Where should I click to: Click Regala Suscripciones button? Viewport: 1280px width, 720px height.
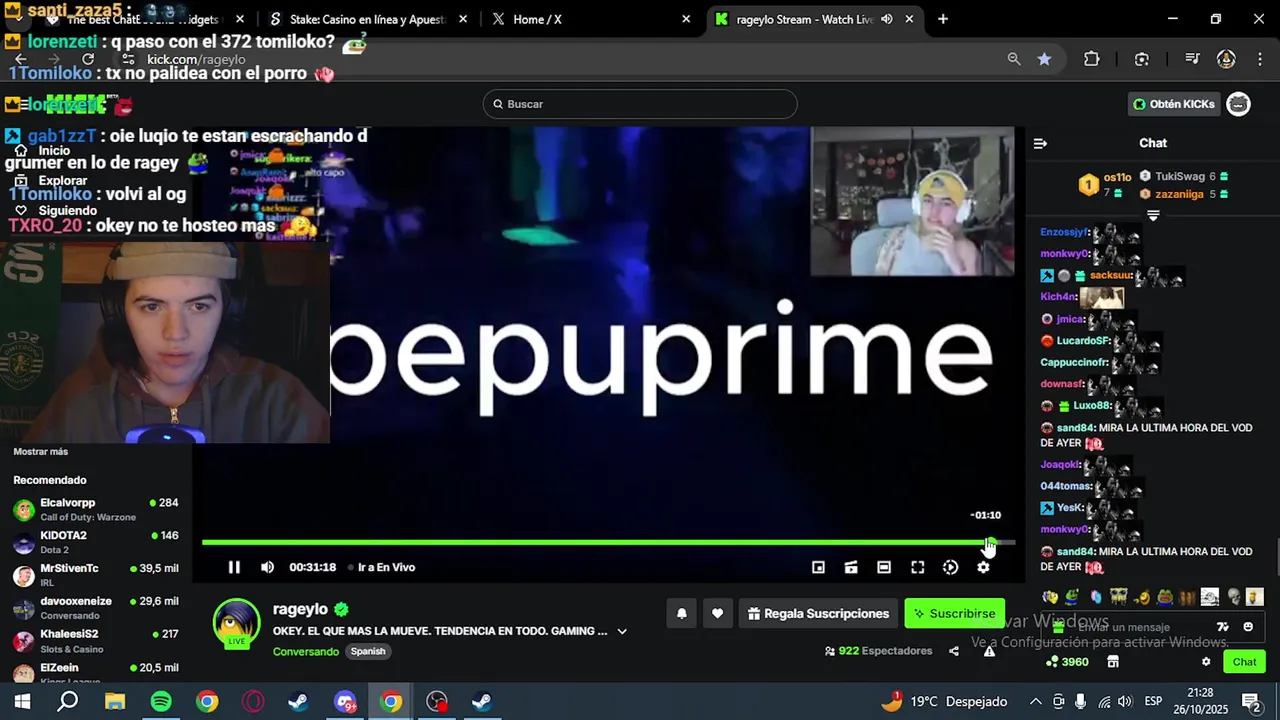[x=818, y=613]
